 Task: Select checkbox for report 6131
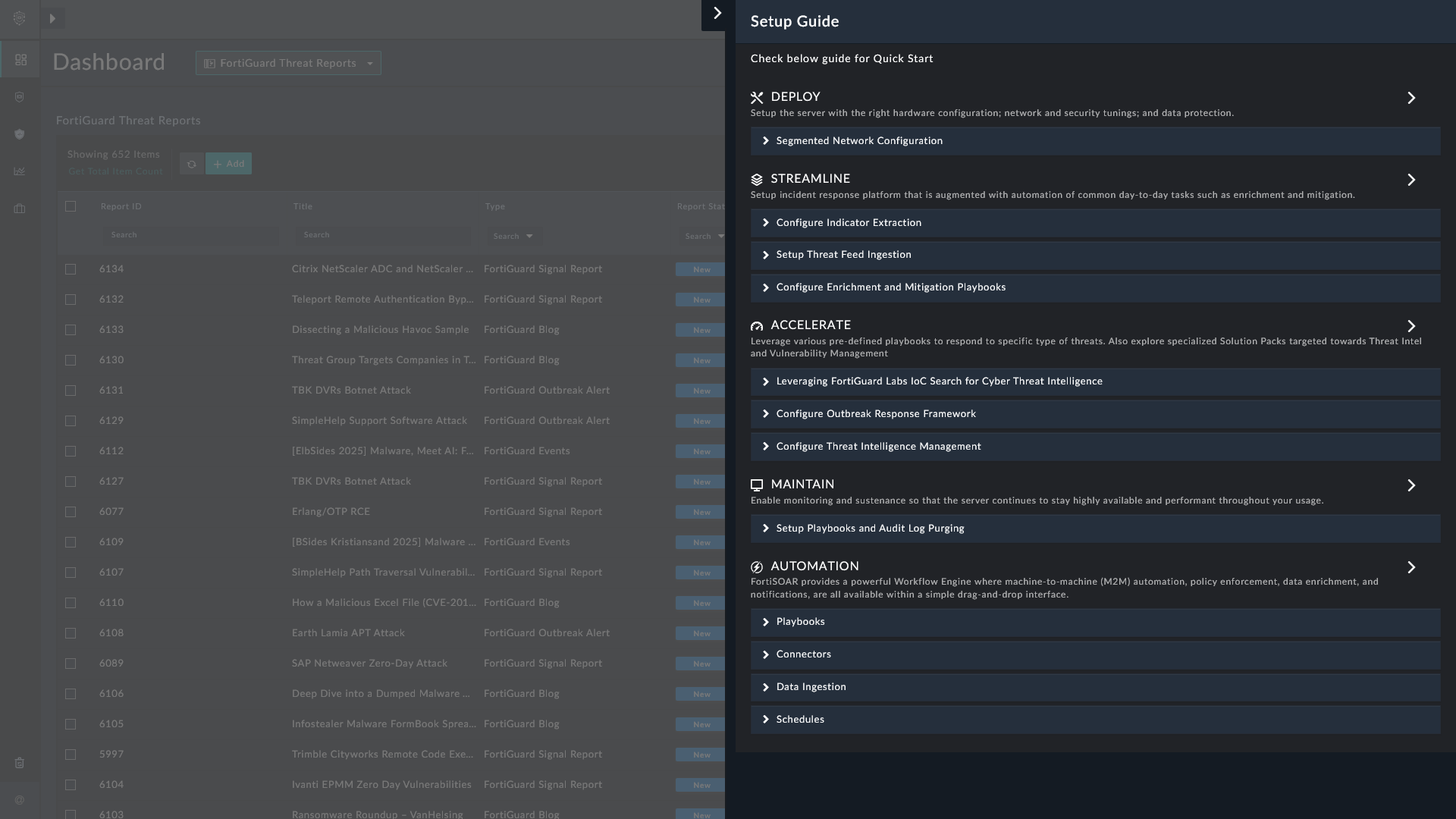pos(71,391)
